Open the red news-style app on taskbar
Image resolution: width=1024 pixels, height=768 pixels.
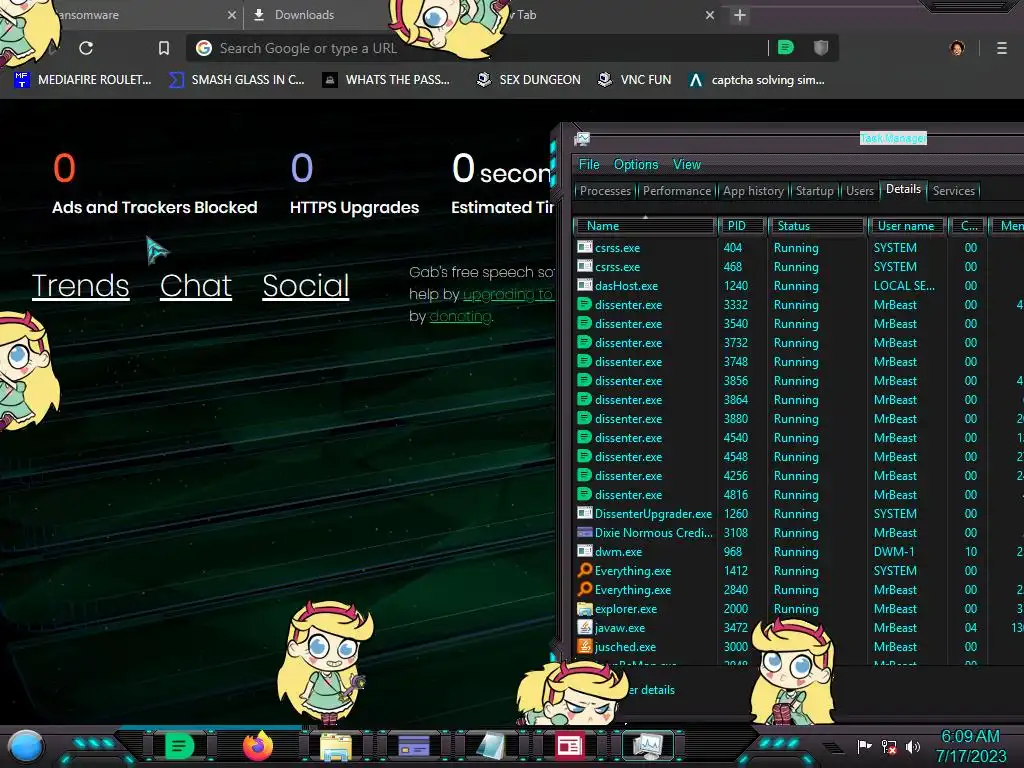coord(569,746)
